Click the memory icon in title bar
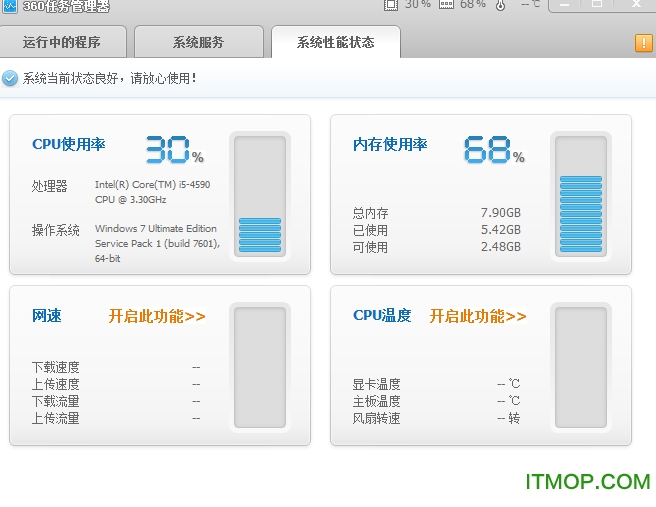The width and height of the screenshot is (656, 507). (x=446, y=5)
